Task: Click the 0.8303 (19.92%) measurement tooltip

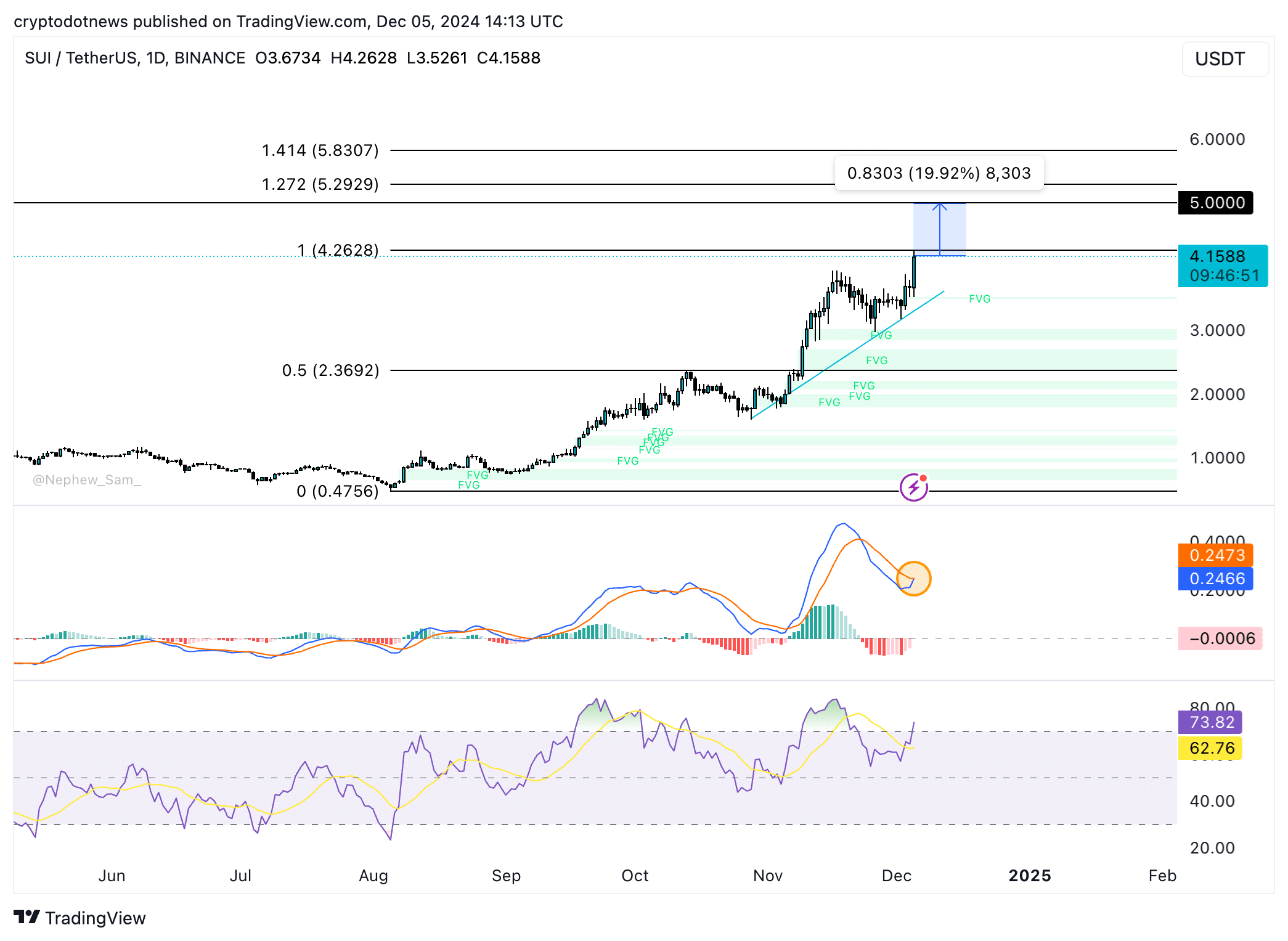Action: point(939,173)
